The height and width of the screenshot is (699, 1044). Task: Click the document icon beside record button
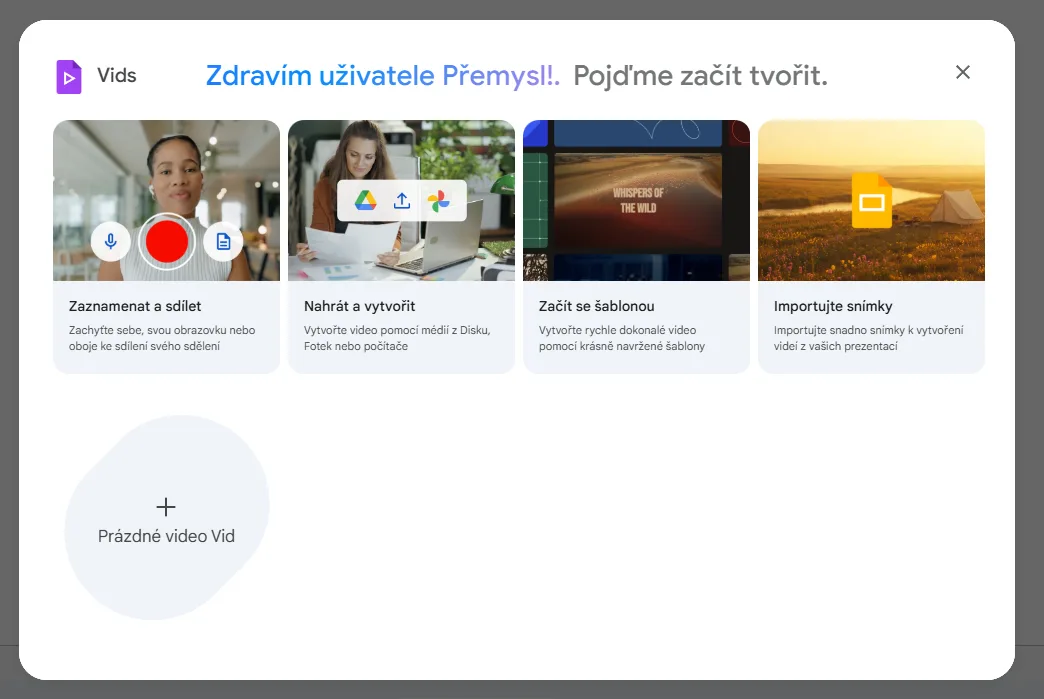click(223, 241)
